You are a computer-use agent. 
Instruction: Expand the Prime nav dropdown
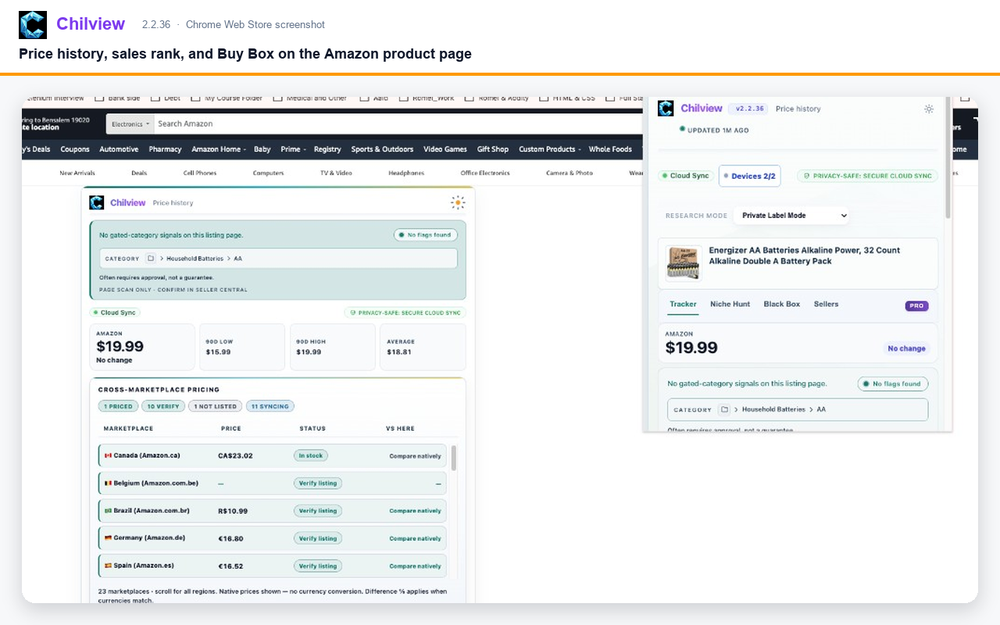point(293,149)
